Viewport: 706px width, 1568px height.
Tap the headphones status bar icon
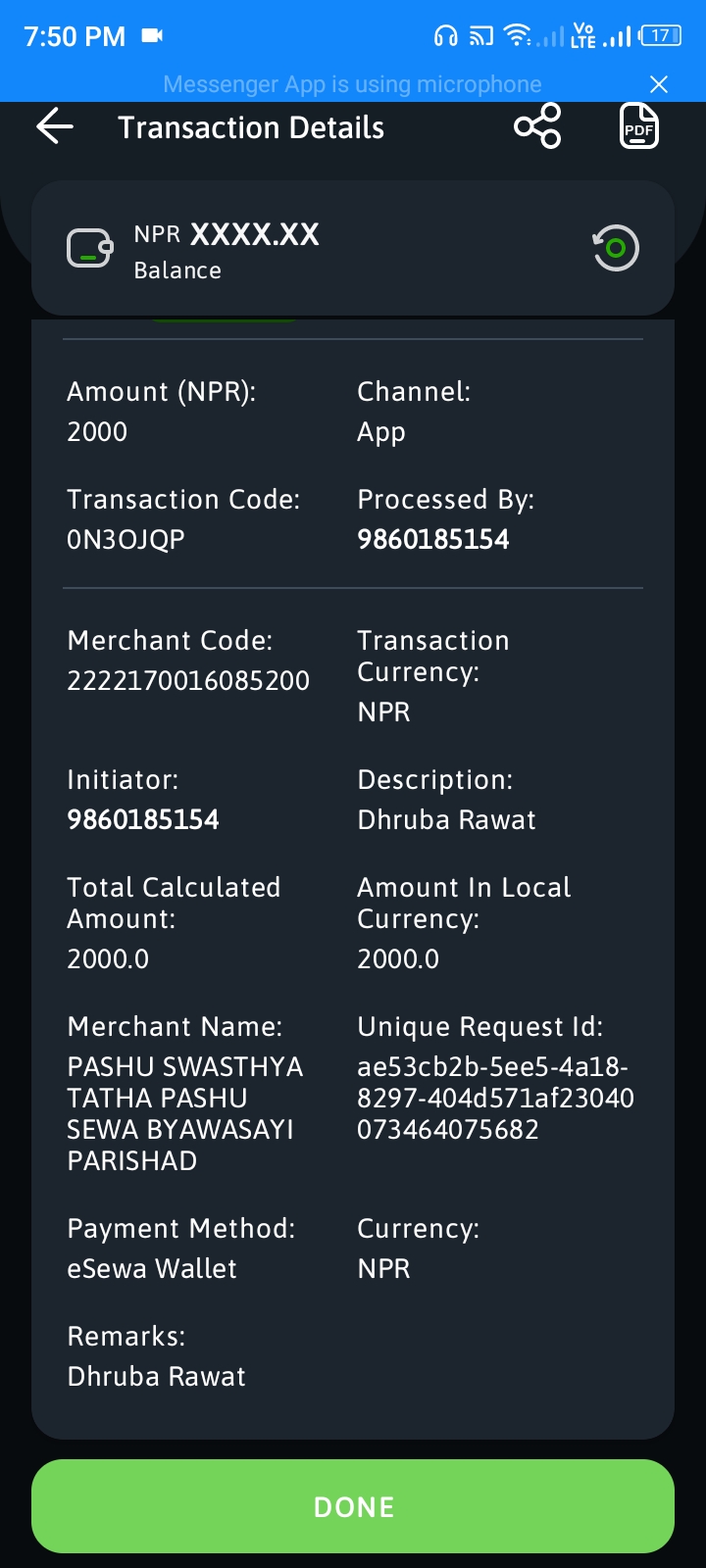[446, 37]
